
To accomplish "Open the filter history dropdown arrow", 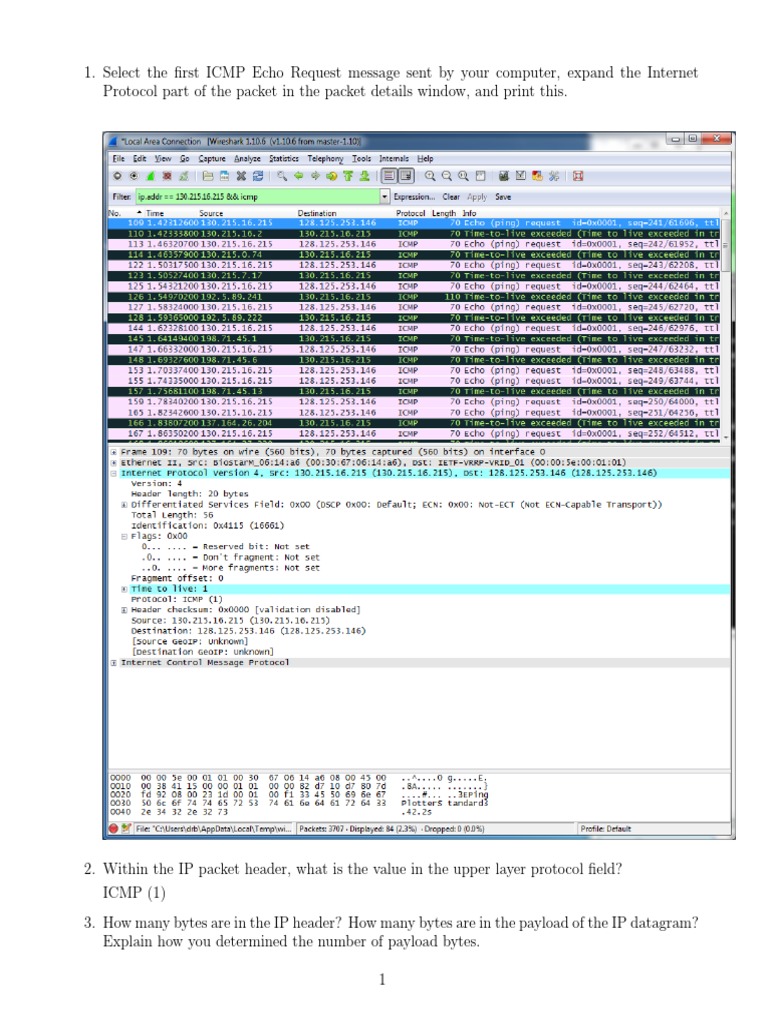I will point(385,196).
